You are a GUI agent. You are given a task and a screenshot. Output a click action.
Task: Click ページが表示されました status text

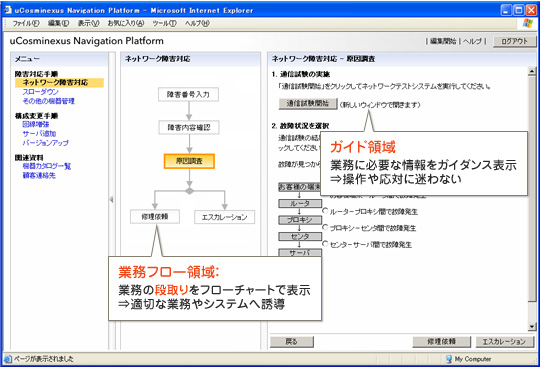tap(44, 359)
